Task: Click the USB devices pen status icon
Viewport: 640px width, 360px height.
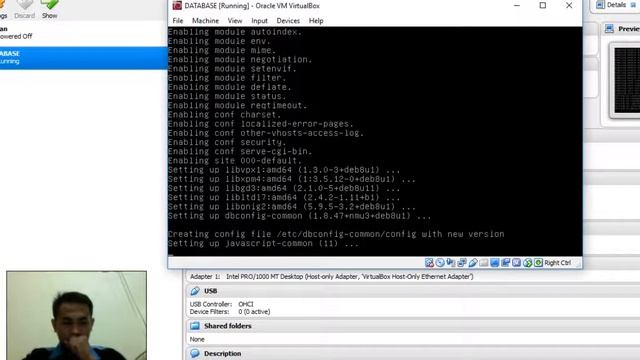Action: pos(473,263)
